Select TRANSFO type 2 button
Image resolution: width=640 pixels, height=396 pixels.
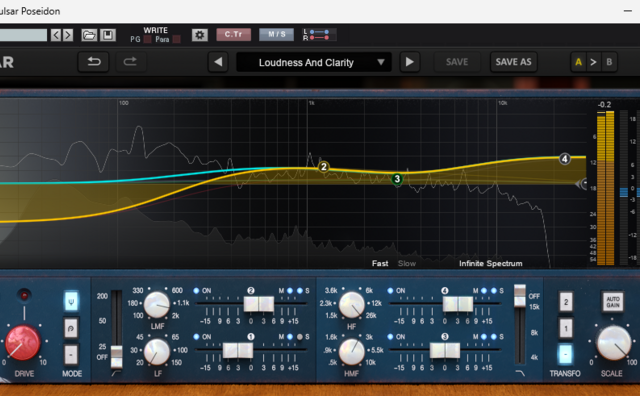pos(566,303)
